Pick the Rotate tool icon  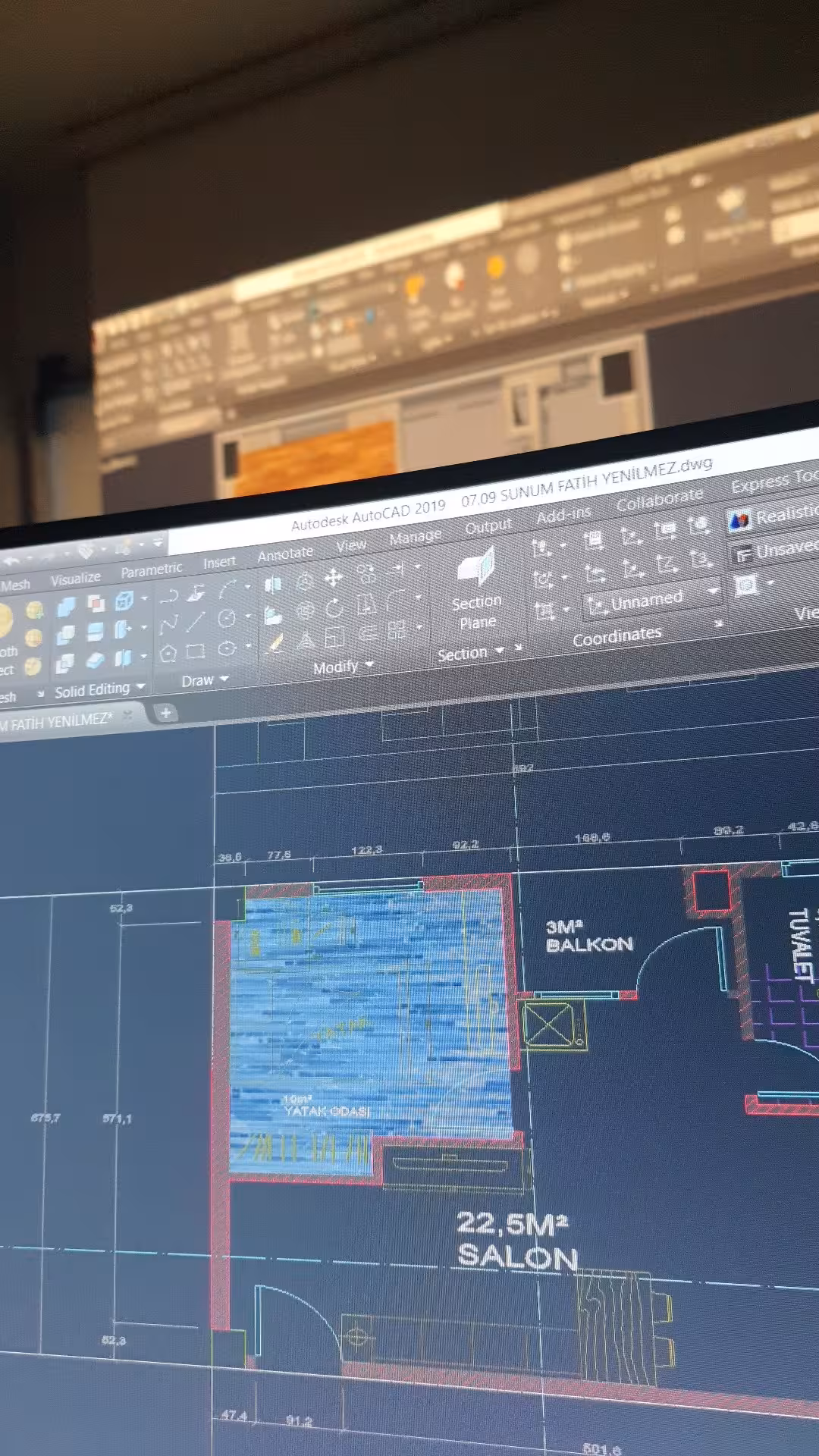click(334, 608)
